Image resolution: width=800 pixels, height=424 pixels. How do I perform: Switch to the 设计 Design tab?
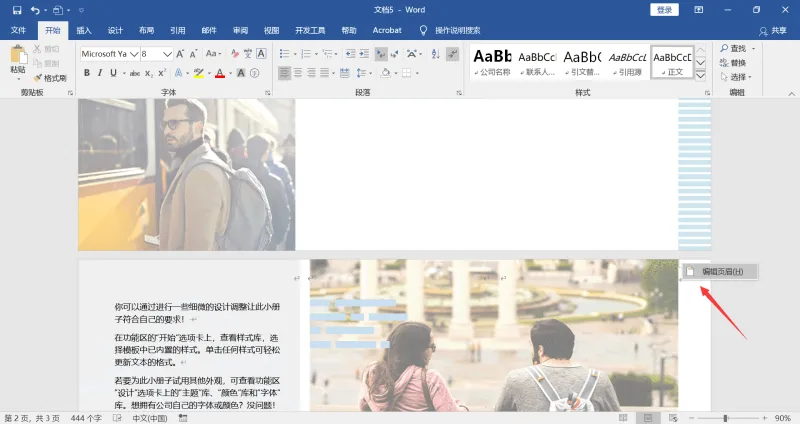(115, 31)
